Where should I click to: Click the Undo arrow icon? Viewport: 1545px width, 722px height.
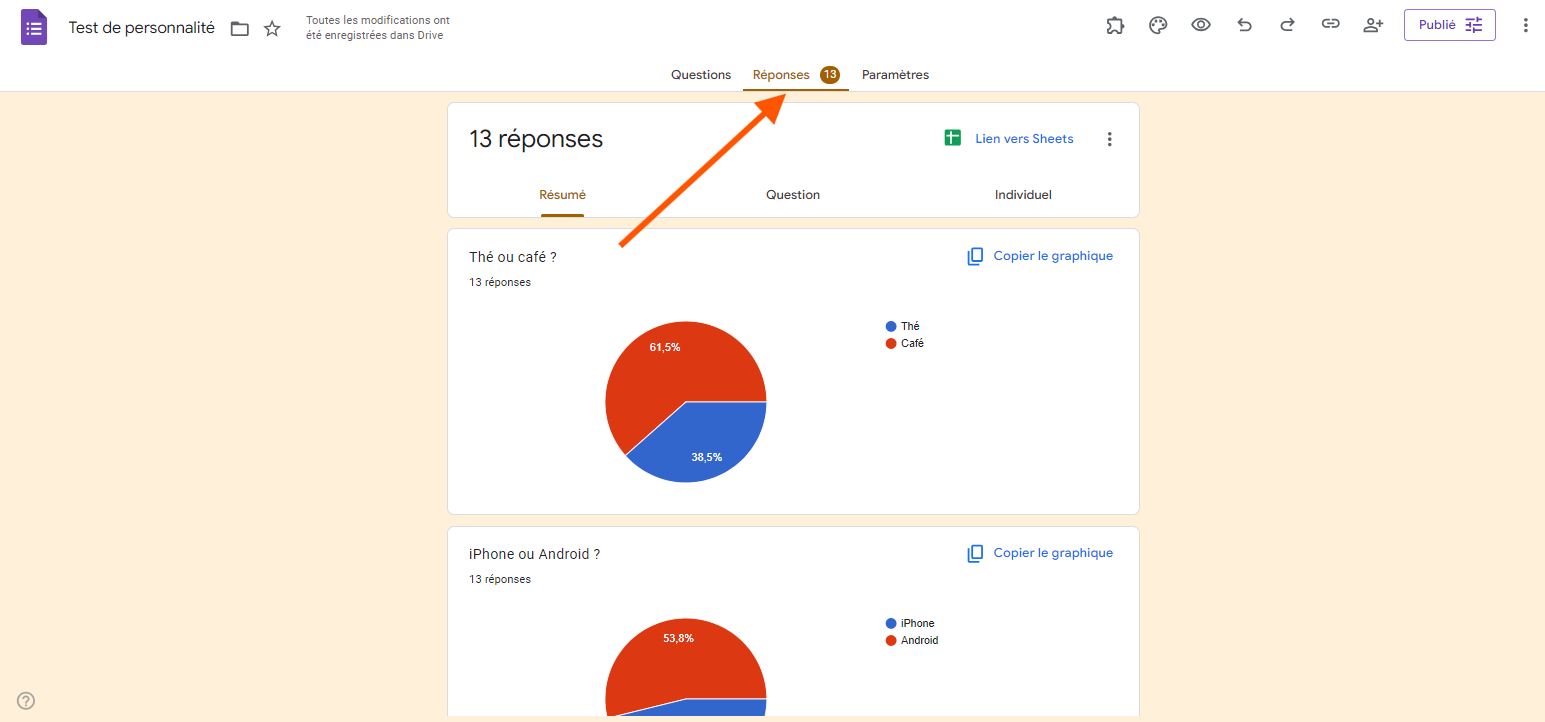(1244, 24)
